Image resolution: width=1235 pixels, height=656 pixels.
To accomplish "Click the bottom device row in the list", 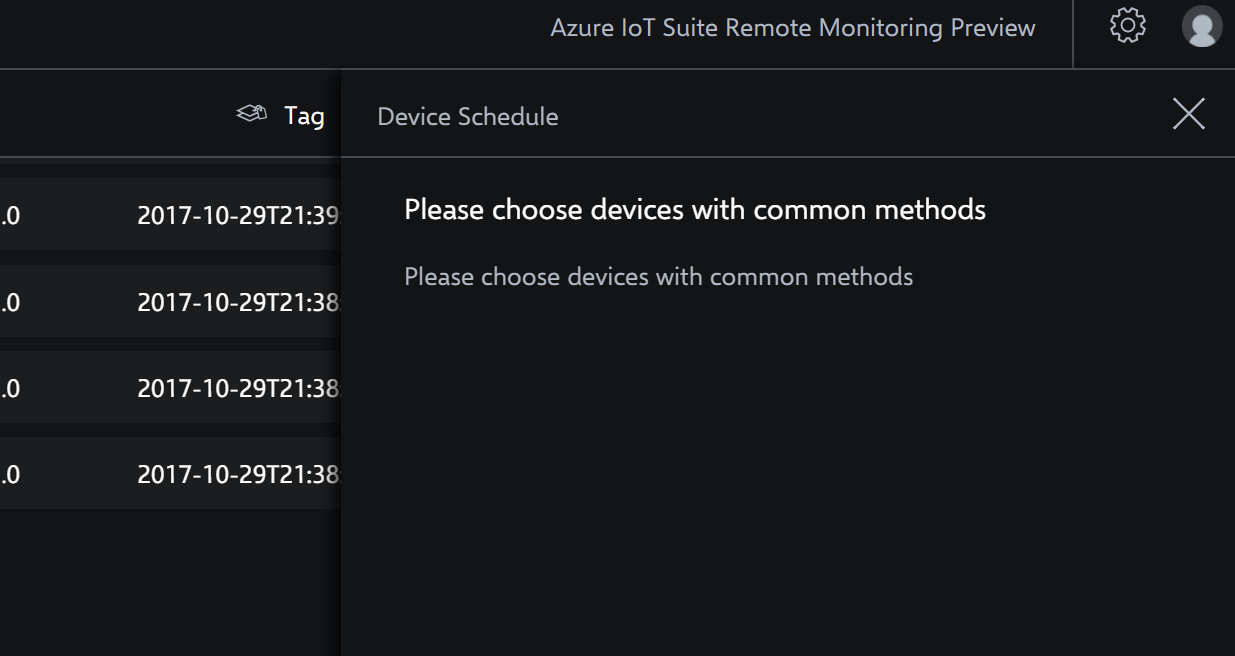I will 170,474.
